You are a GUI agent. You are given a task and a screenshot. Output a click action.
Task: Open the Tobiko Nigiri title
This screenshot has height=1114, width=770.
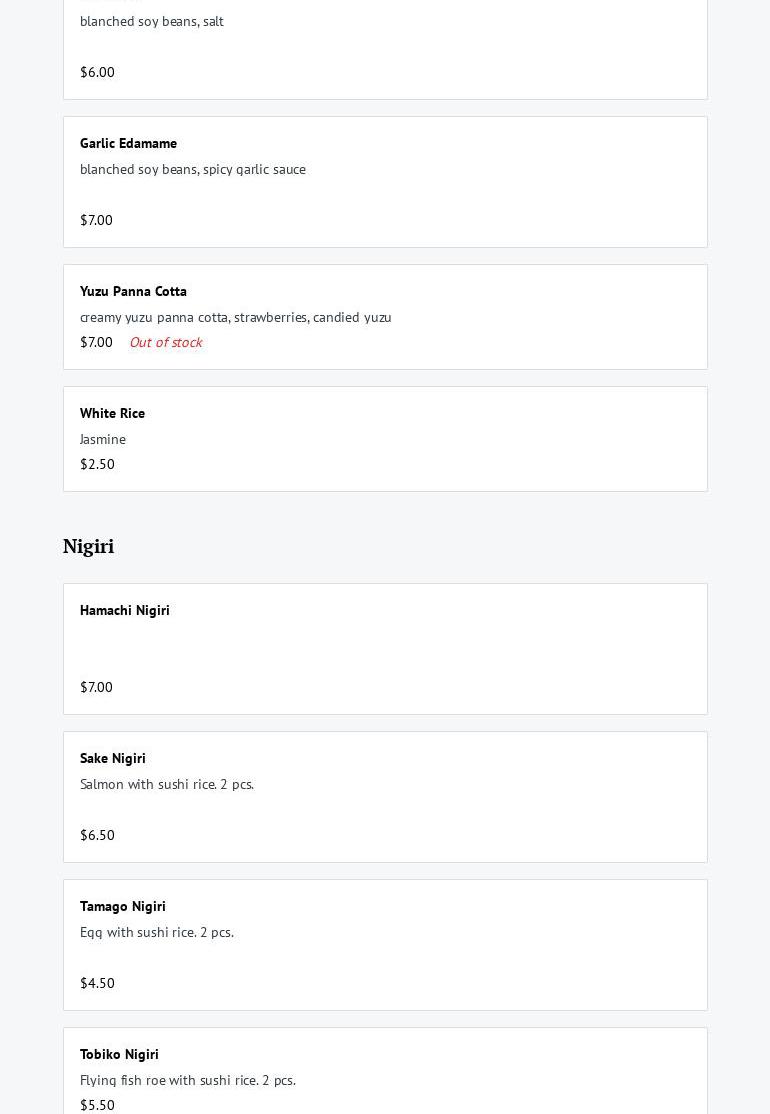tap(119, 1054)
